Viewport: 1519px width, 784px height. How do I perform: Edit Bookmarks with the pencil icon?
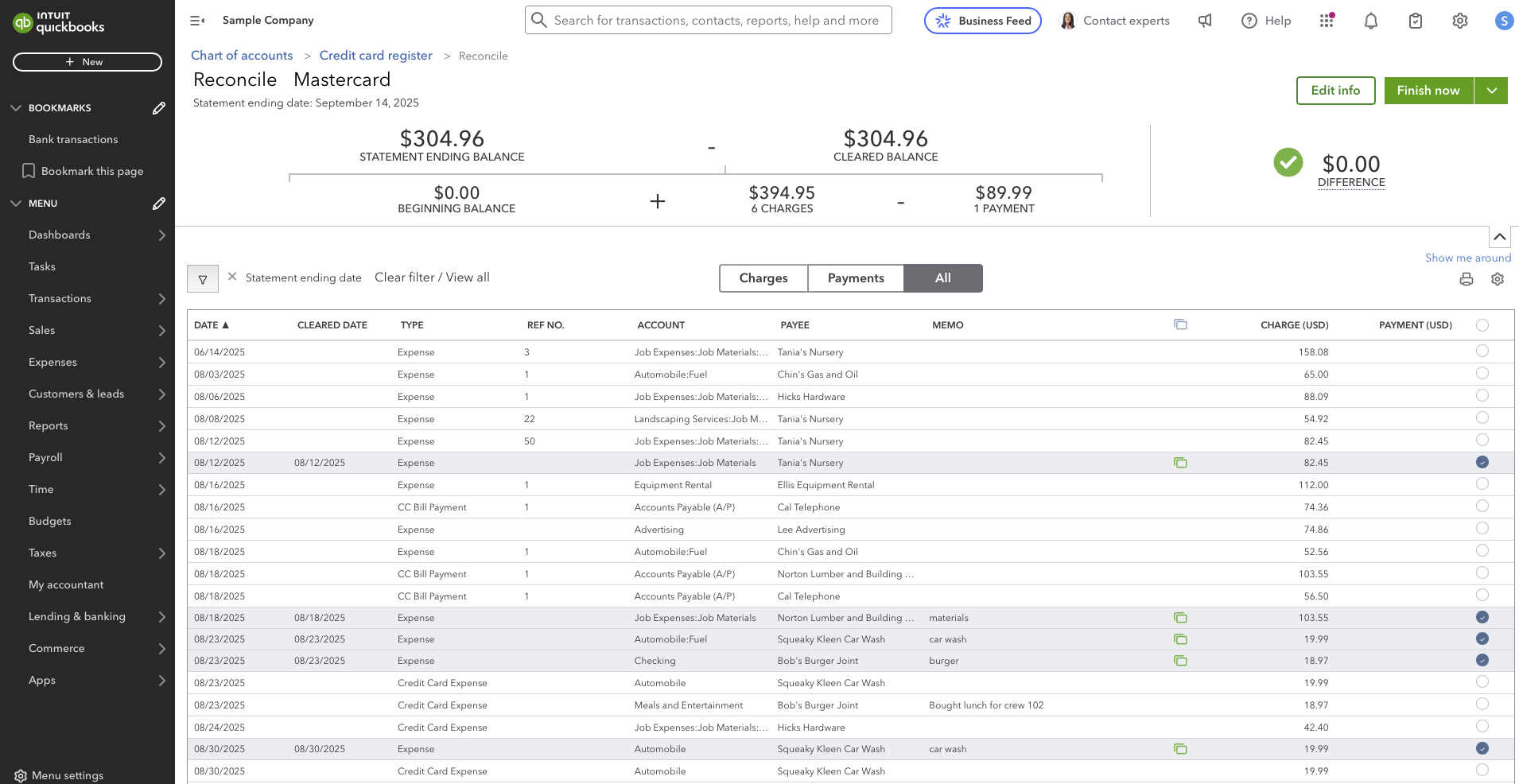(x=159, y=108)
